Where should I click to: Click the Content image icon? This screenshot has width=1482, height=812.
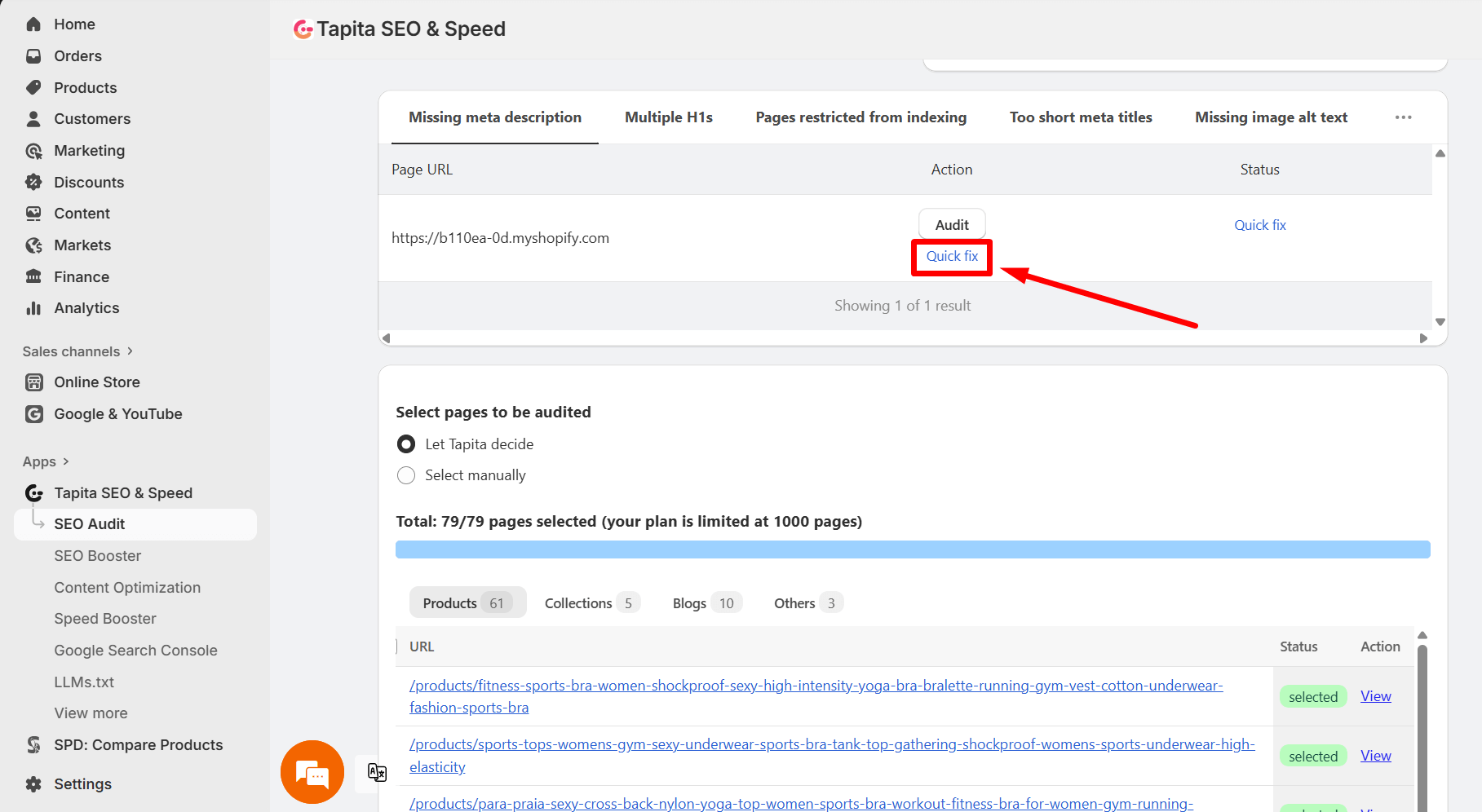tap(33, 214)
